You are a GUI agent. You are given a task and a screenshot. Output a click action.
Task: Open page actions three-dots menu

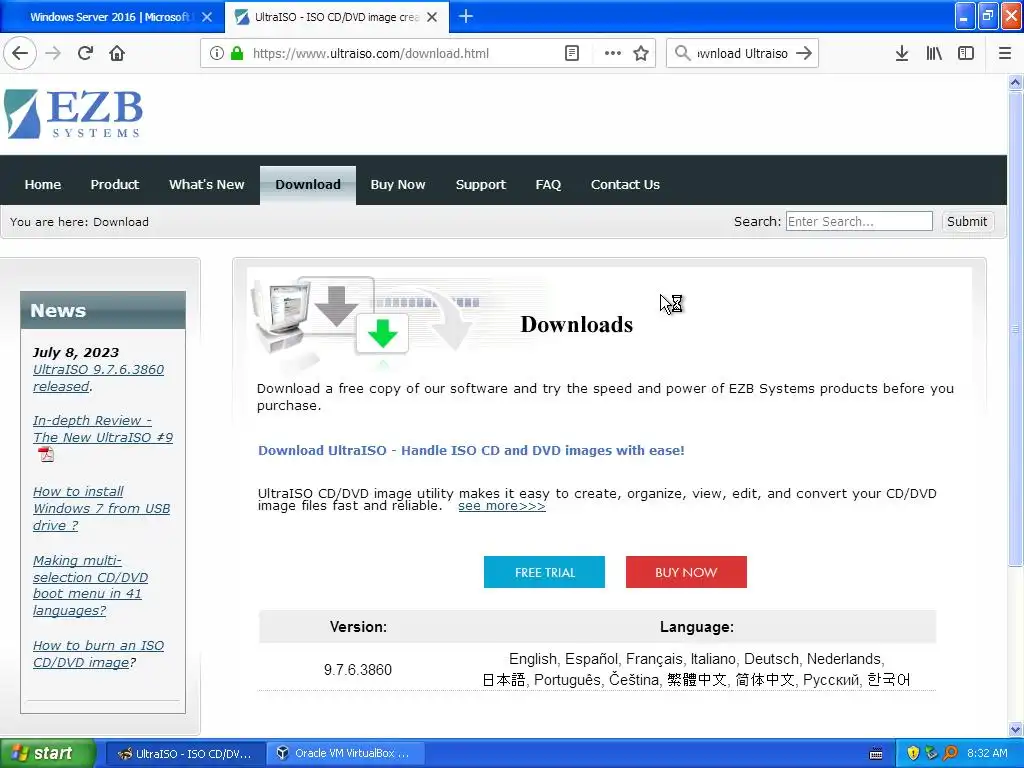coord(613,53)
